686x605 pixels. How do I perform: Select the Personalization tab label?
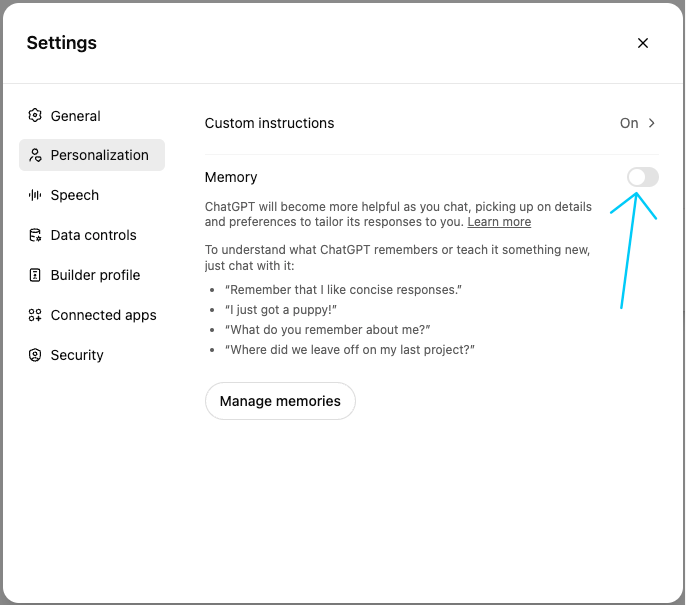click(100, 155)
